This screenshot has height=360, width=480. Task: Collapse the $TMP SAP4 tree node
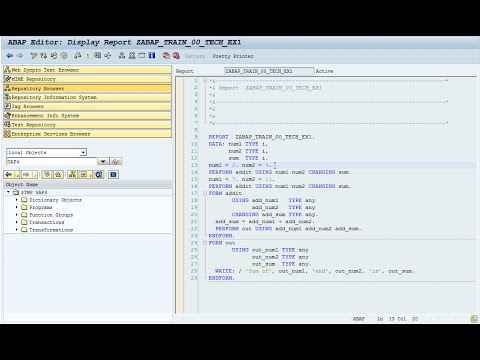8,192
